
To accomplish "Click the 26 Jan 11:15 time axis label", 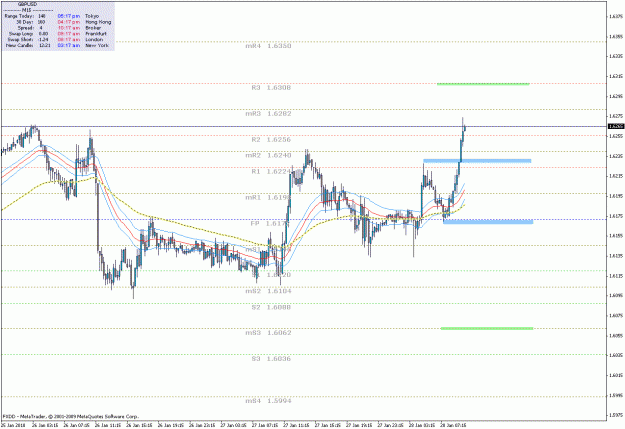I will [x=108, y=425].
